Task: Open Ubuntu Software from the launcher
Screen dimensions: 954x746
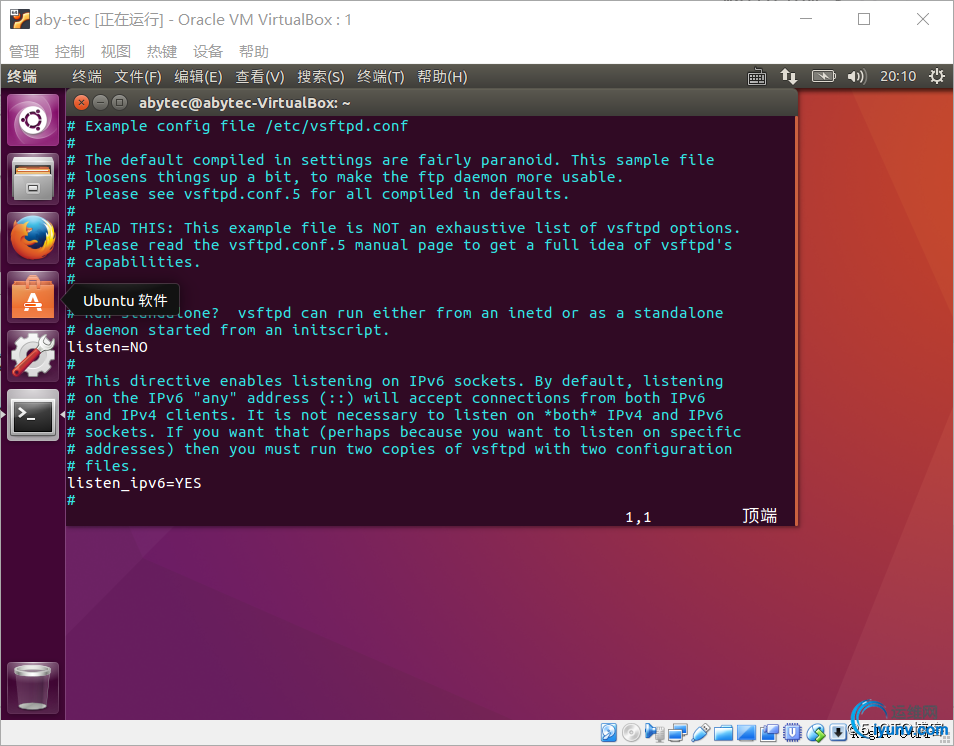Action: (x=33, y=297)
